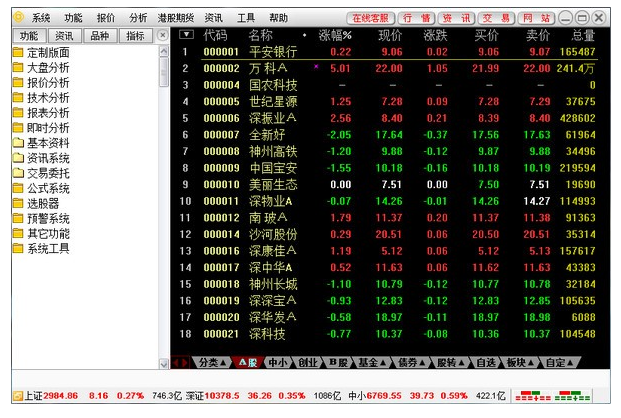Open the 大盘分析 folder icon
This screenshot has height=418, width=621.
coord(18,67)
